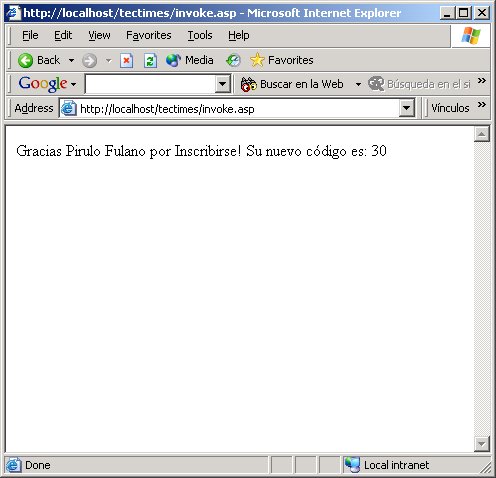The image size is (496, 478).
Task: Refresh the page with green arrows icon
Action: pos(150,61)
